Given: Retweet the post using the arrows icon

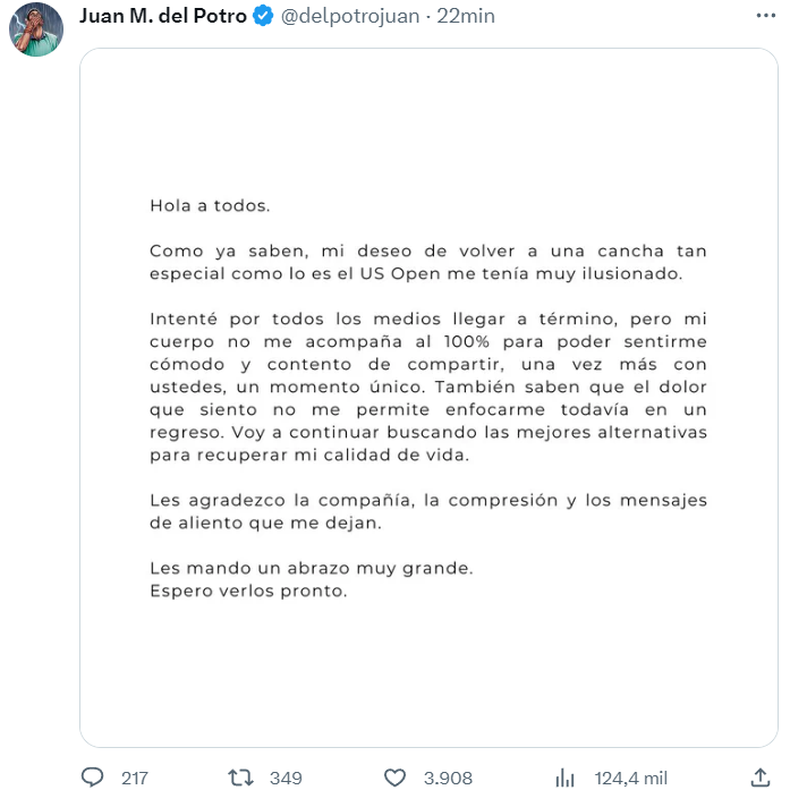Looking at the screenshot, I should coord(241,777).
